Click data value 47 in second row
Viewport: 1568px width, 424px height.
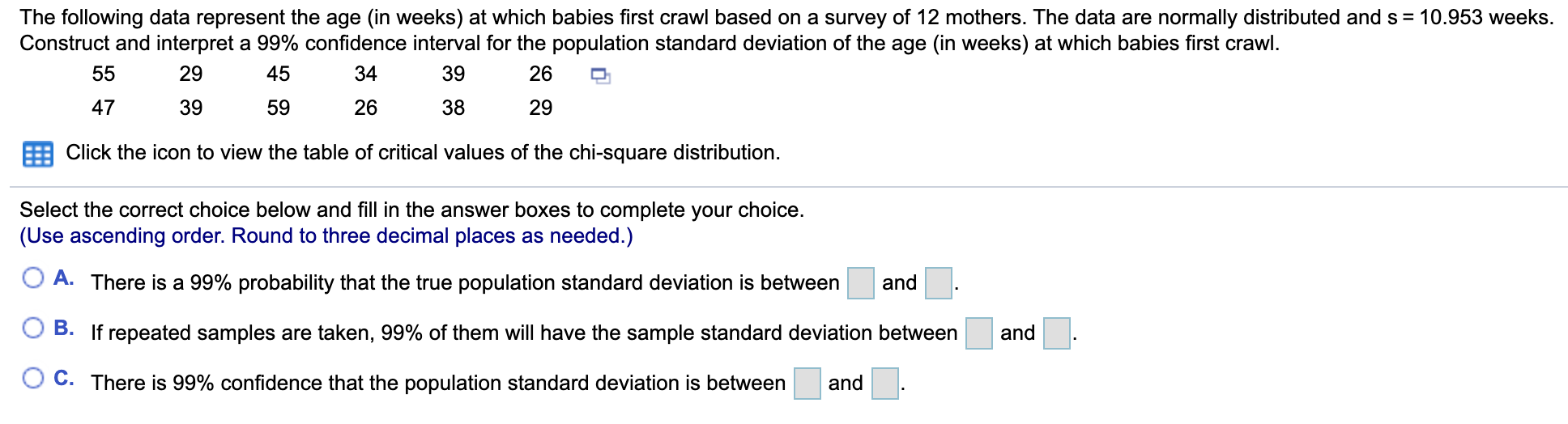point(103,108)
